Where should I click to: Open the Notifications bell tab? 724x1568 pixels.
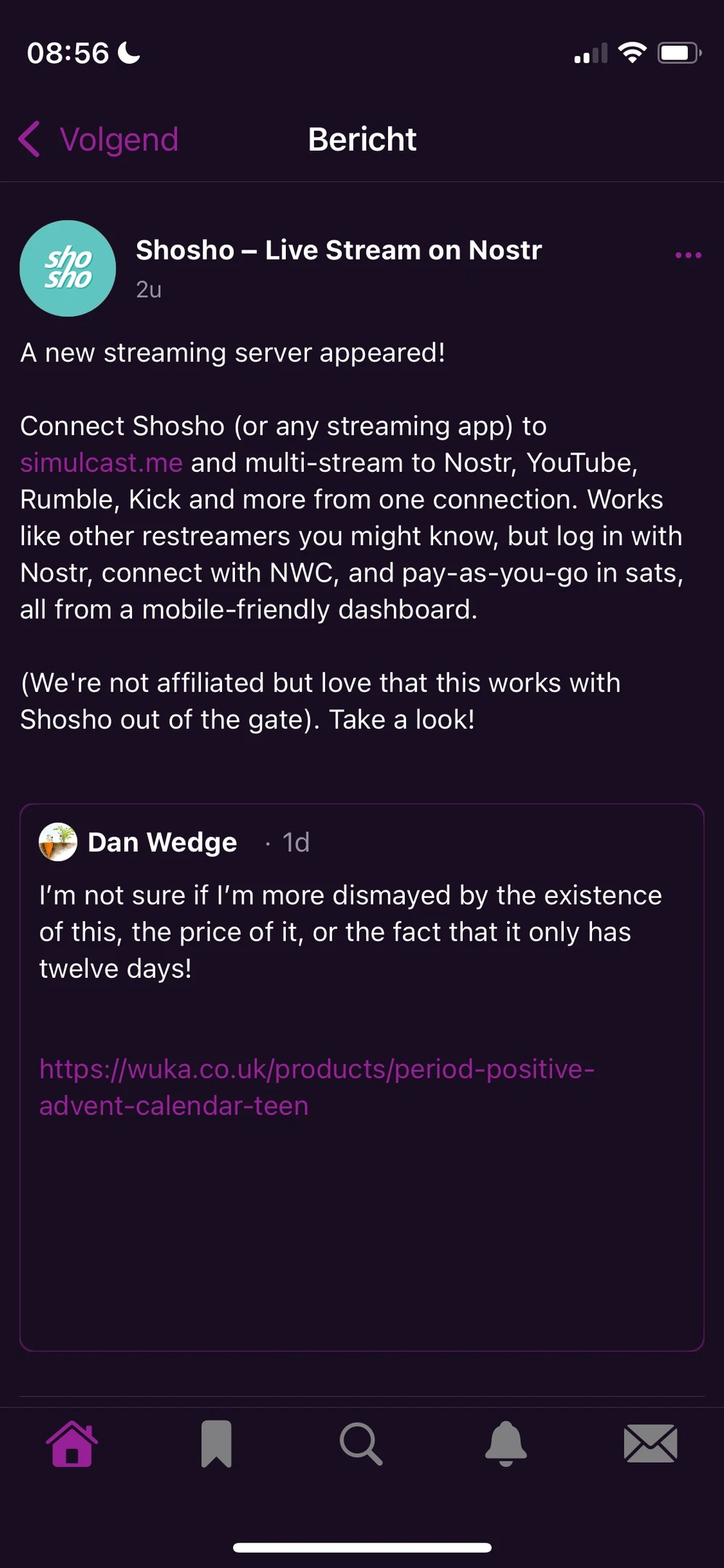click(506, 1444)
